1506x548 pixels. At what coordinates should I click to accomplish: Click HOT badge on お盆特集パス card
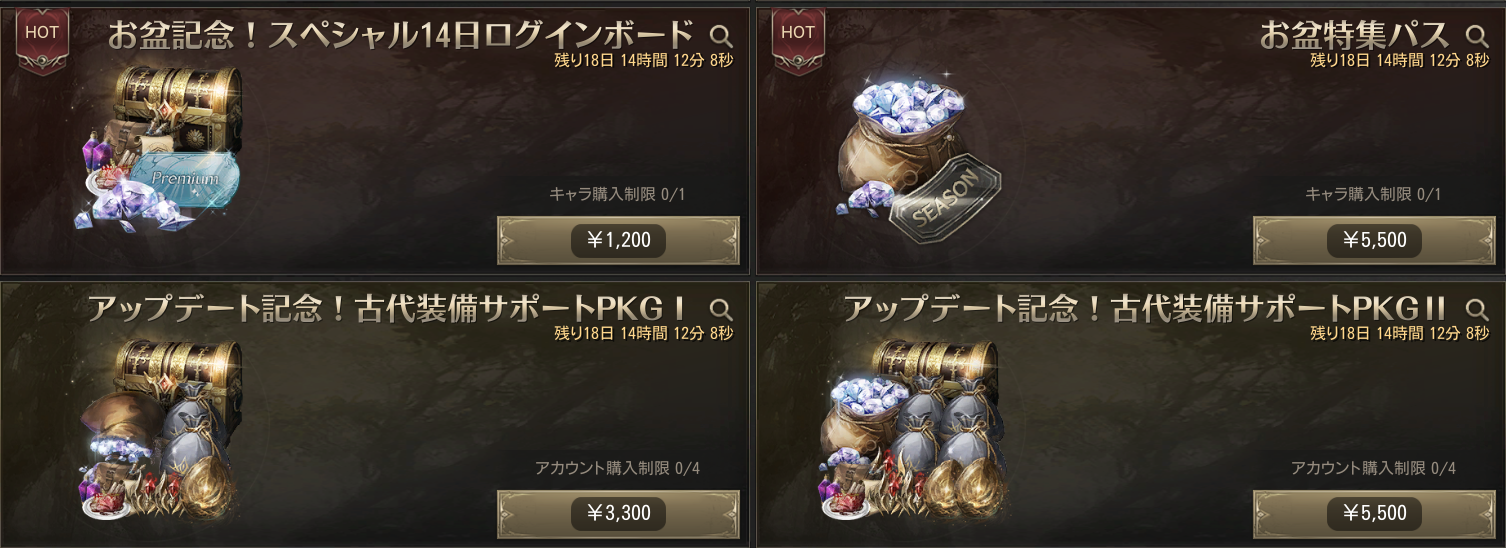(x=797, y=38)
